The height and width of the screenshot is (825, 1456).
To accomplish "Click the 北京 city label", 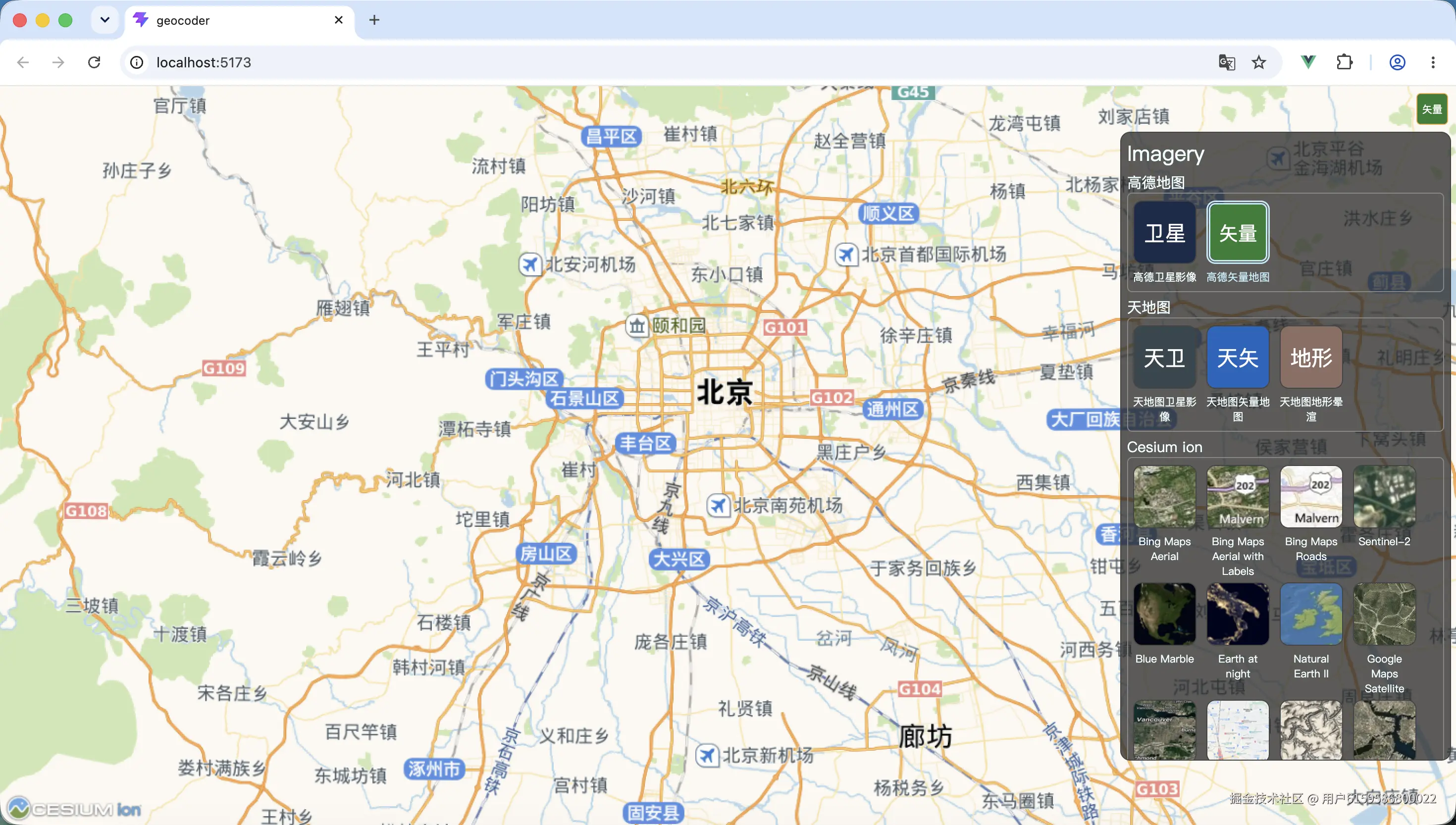I will tap(725, 392).
